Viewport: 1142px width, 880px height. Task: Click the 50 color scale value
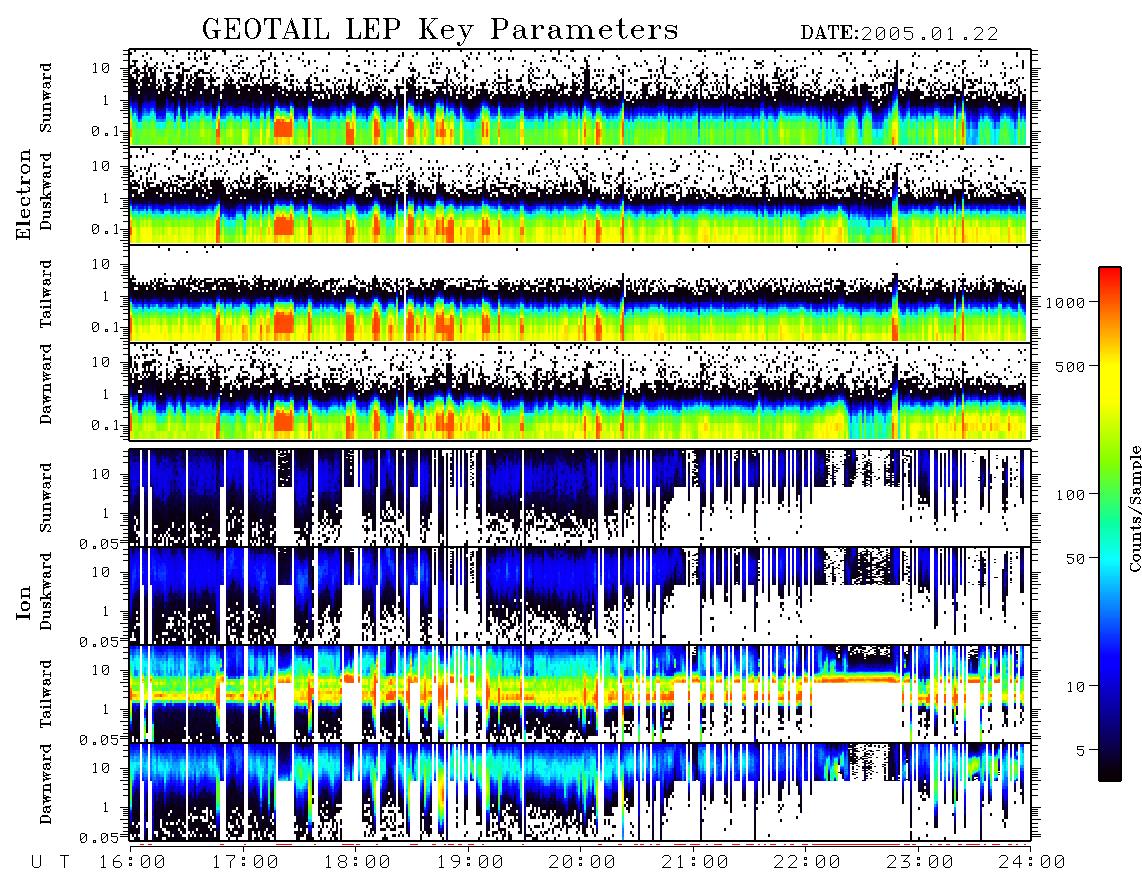tap(1075, 559)
